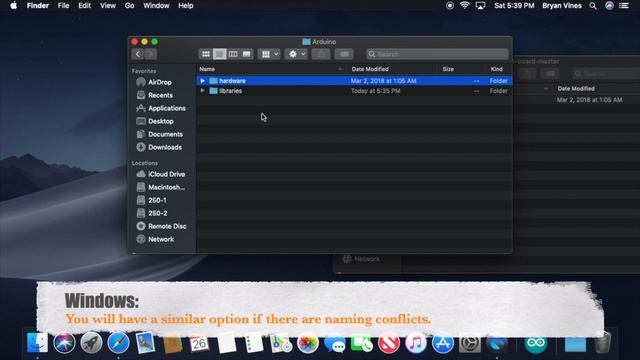Screen dimensions: 640x360
Task: Open the group-by items dropdown
Action: [x=269, y=54]
